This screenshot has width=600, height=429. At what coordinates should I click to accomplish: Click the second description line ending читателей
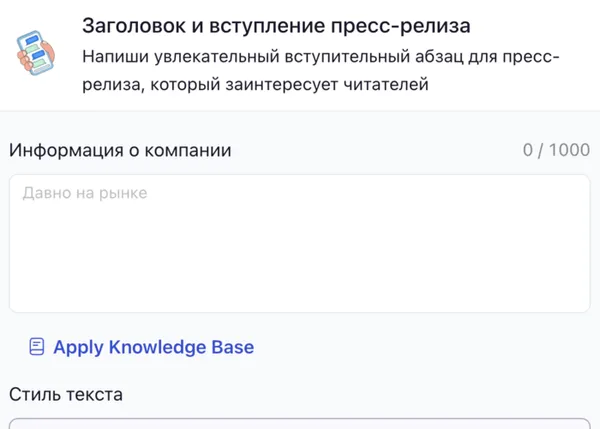255,85
